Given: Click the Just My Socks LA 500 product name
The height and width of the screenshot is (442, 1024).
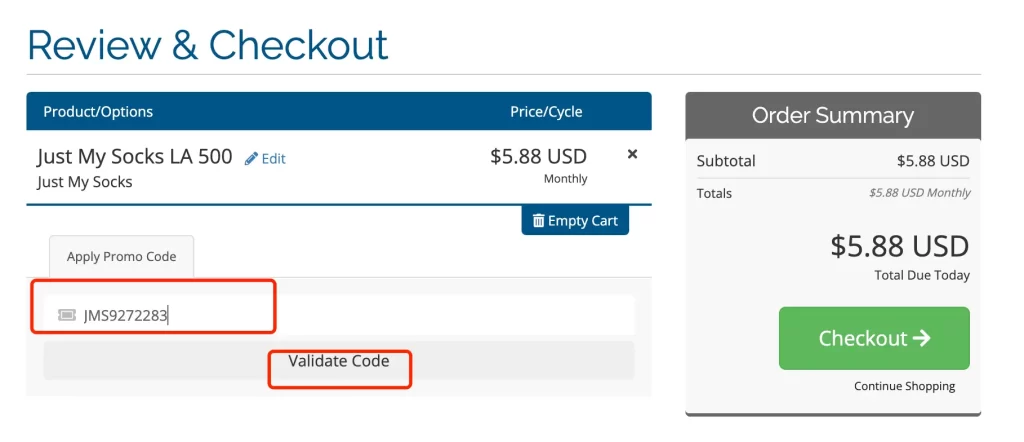Looking at the screenshot, I should click(x=135, y=157).
